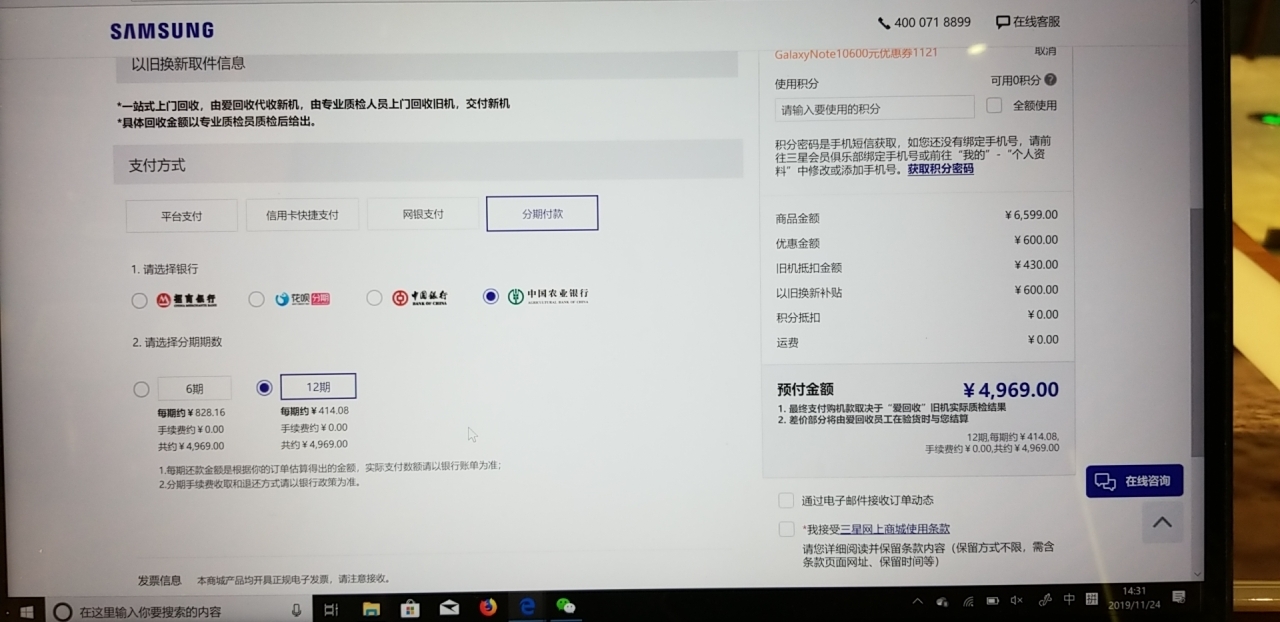
Task: Click the phone number 400 071 8899
Action: point(932,23)
